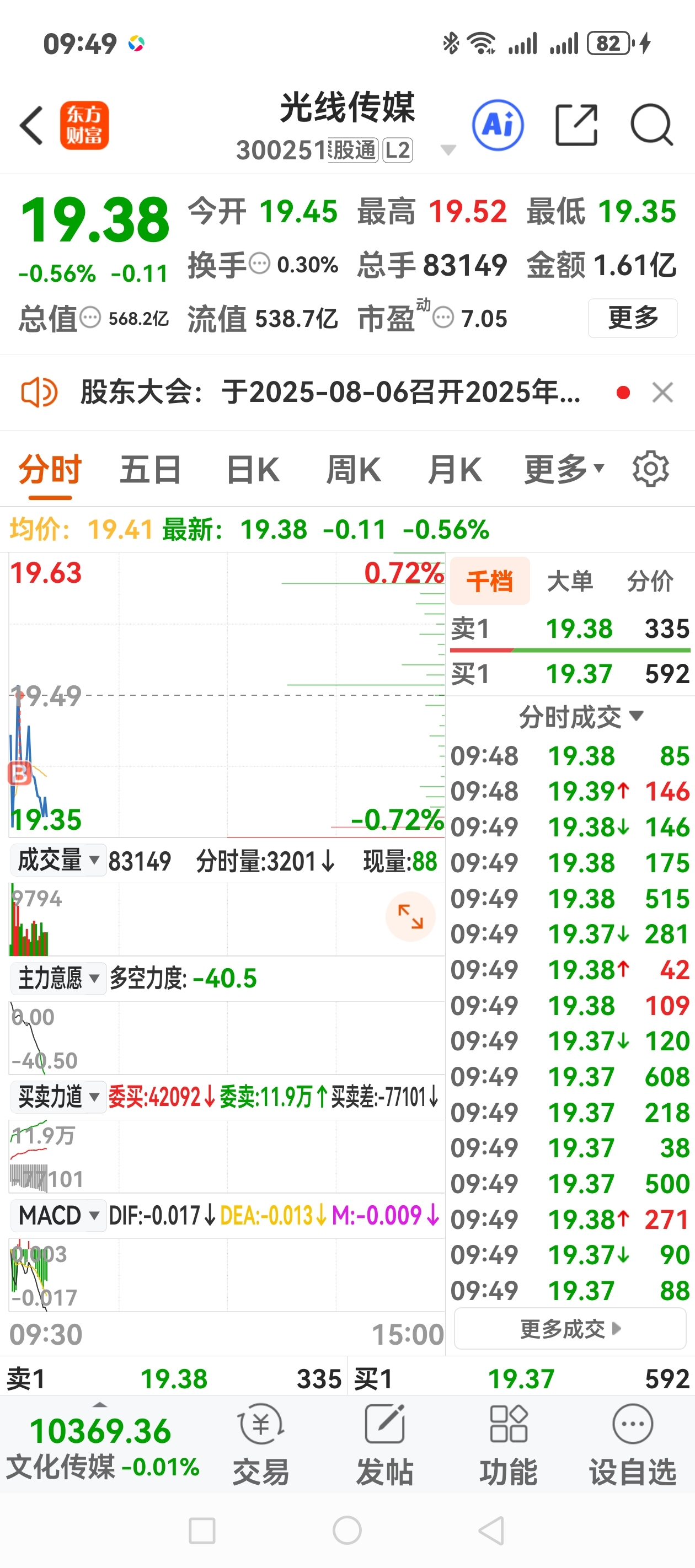Expand chart fullscreen arrows icon
The width and height of the screenshot is (695, 1568).
click(x=410, y=917)
